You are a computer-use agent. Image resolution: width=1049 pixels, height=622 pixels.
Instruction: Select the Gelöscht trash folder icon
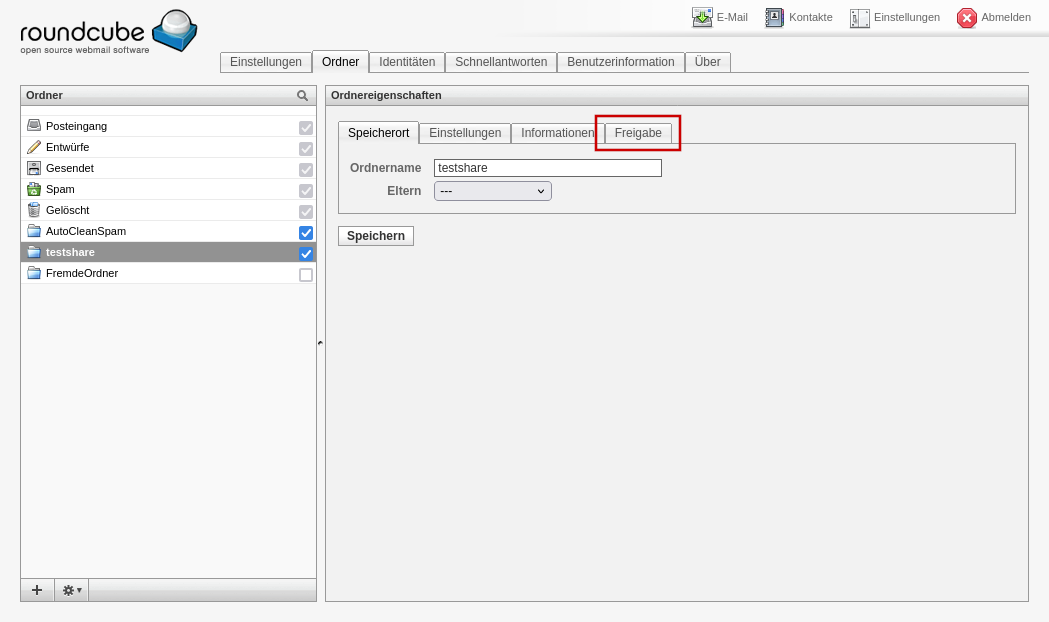click(x=34, y=210)
